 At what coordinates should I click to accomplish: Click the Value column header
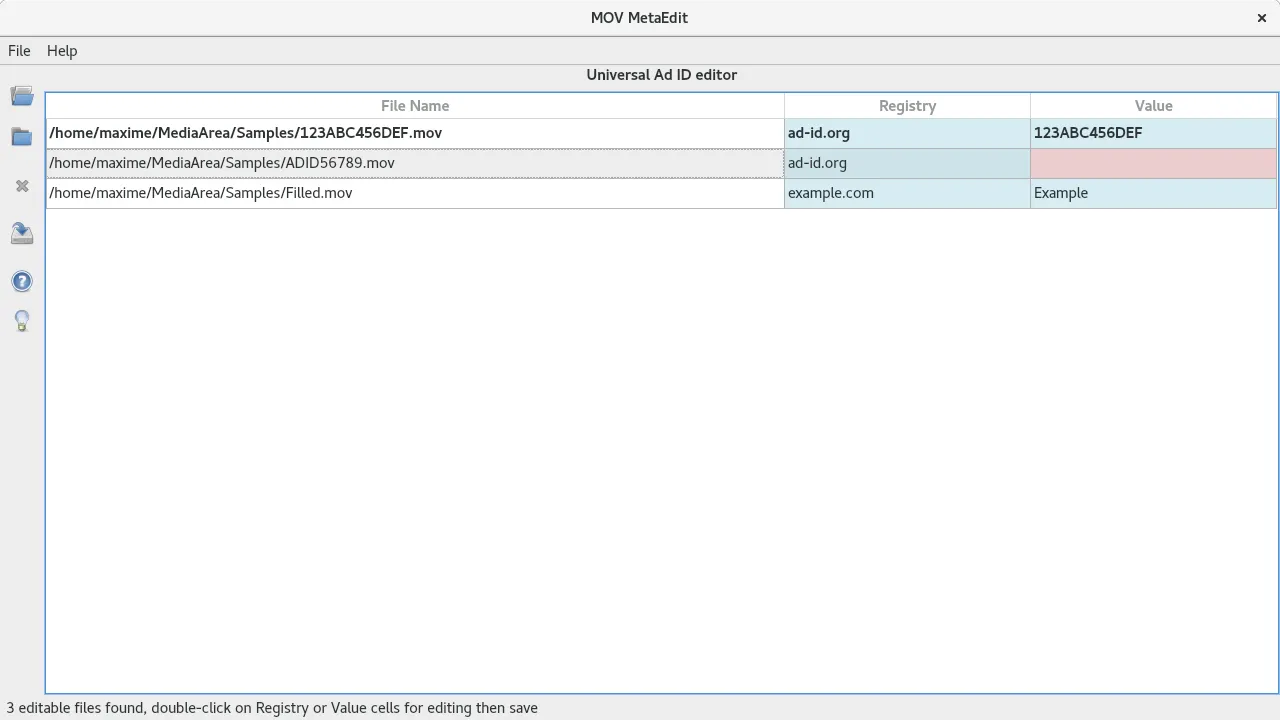[1153, 106]
